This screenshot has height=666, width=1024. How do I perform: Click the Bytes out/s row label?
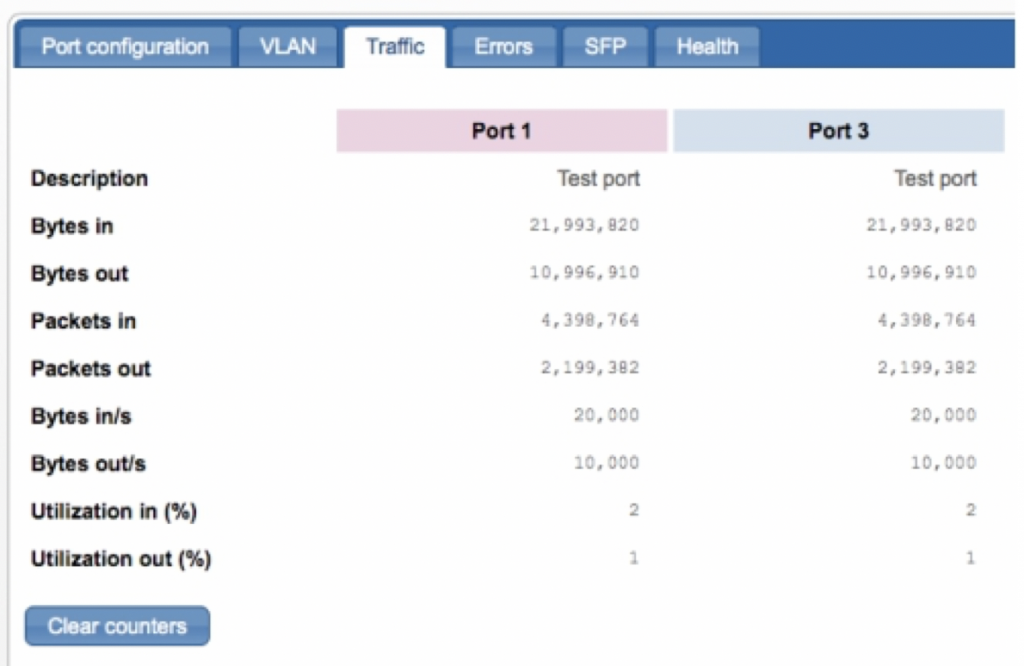point(88,464)
